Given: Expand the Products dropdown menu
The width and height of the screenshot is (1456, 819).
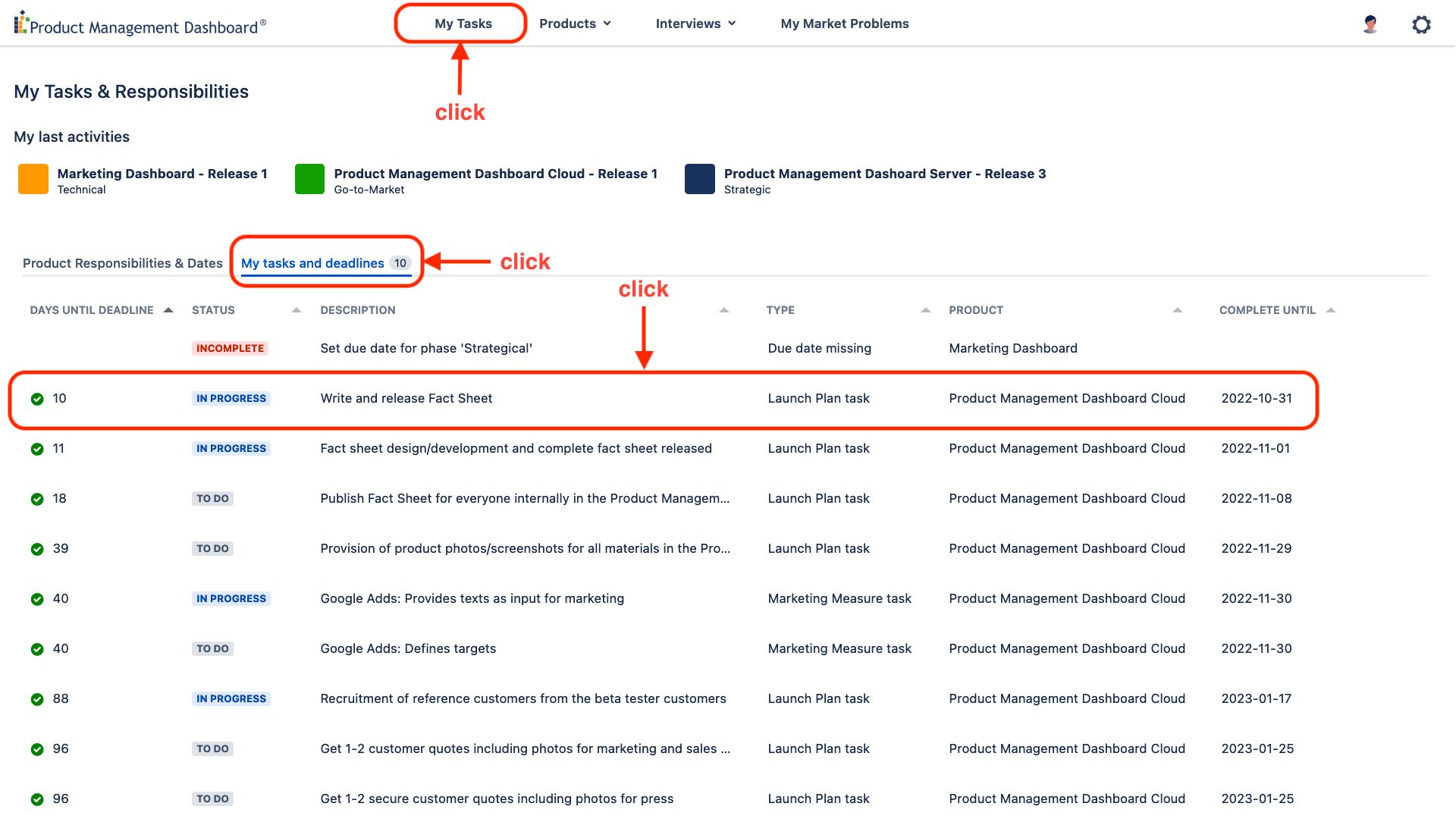Looking at the screenshot, I should pyautogui.click(x=575, y=24).
